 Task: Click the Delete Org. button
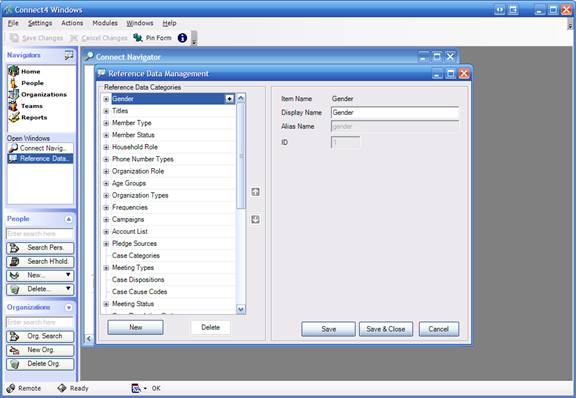point(40,364)
